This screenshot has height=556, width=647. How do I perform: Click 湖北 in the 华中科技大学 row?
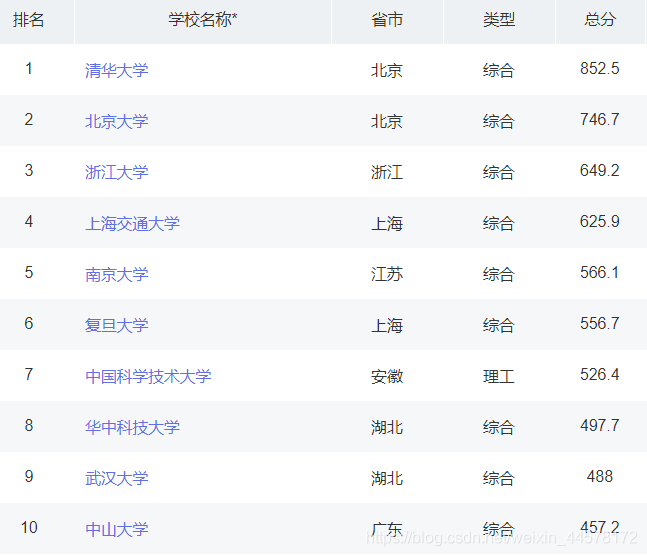click(387, 427)
